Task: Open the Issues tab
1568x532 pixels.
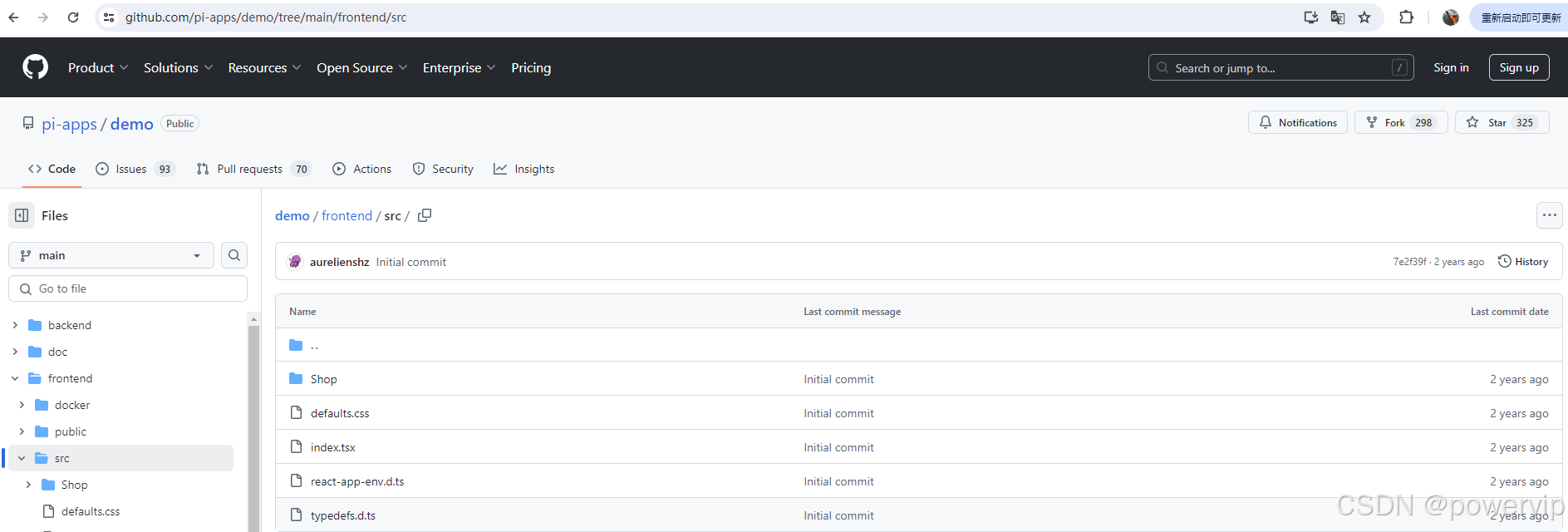Action: point(135,169)
